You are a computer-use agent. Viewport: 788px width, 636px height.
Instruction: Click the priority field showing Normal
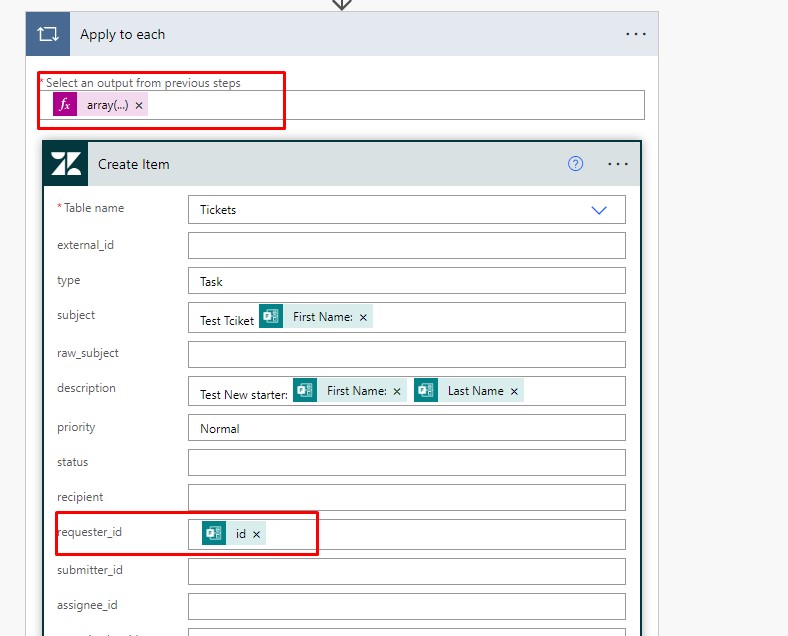pyautogui.click(x=406, y=428)
